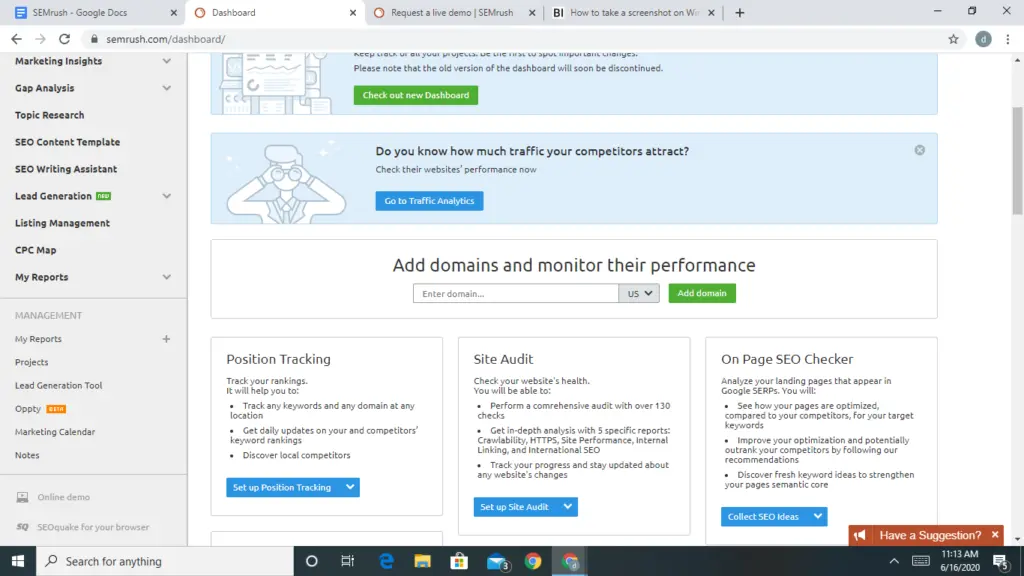This screenshot has width=1024, height=576.
Task: Click Go to Traffic Analytics button
Action: pyautogui.click(x=429, y=201)
